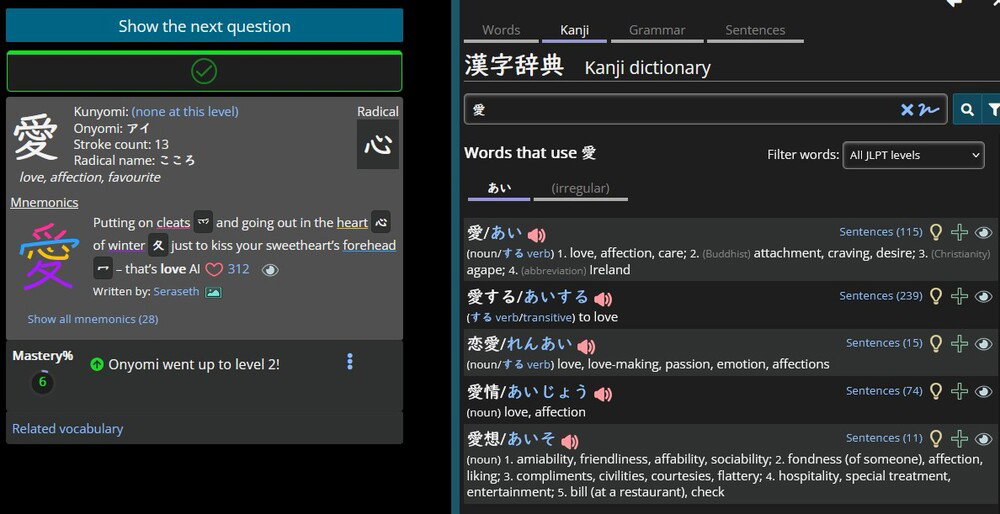The width and height of the screenshot is (1000, 514).
Task: Open the JLPT levels filter dropdown
Action: pyautogui.click(x=913, y=155)
